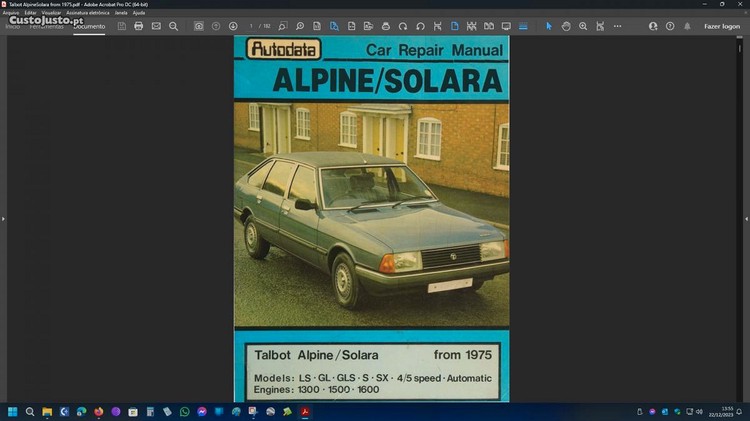Expand the left navigation pane arrow
The image size is (750, 421).
3,218
